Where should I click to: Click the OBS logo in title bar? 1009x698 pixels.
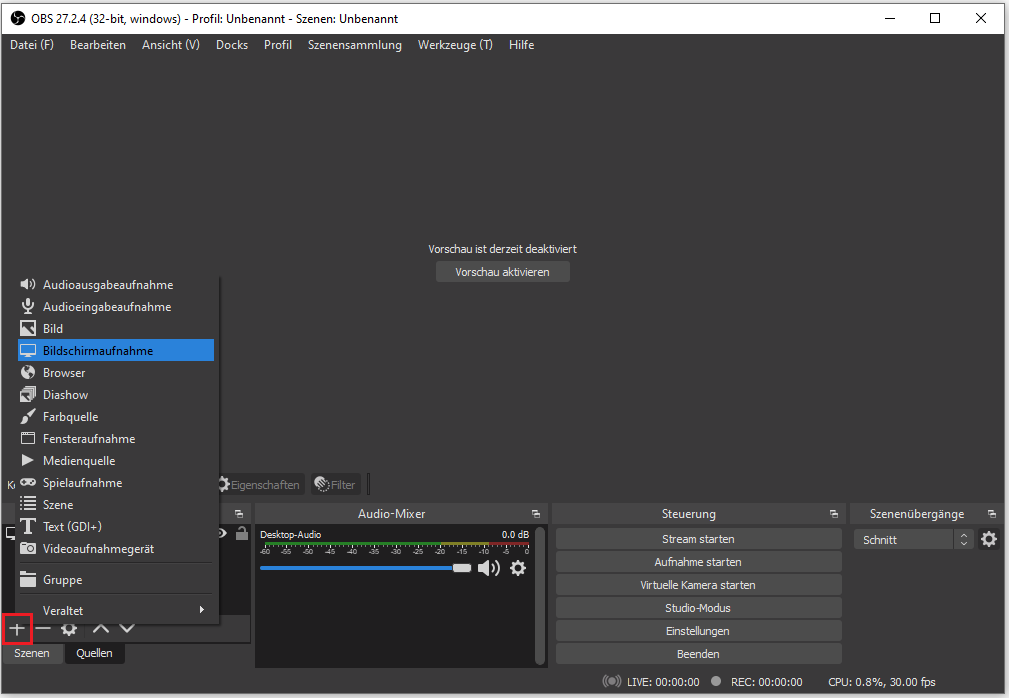(17, 18)
